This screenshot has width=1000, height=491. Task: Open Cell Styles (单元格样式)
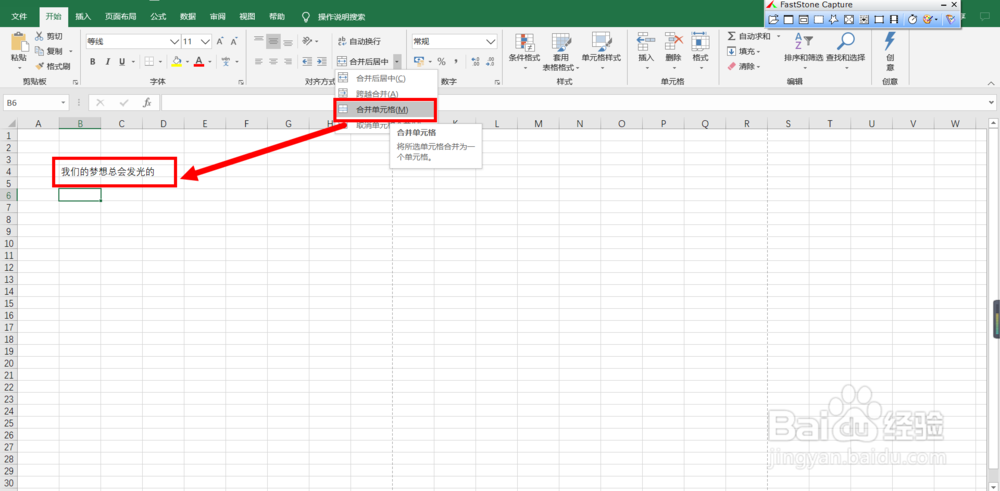tap(601, 51)
